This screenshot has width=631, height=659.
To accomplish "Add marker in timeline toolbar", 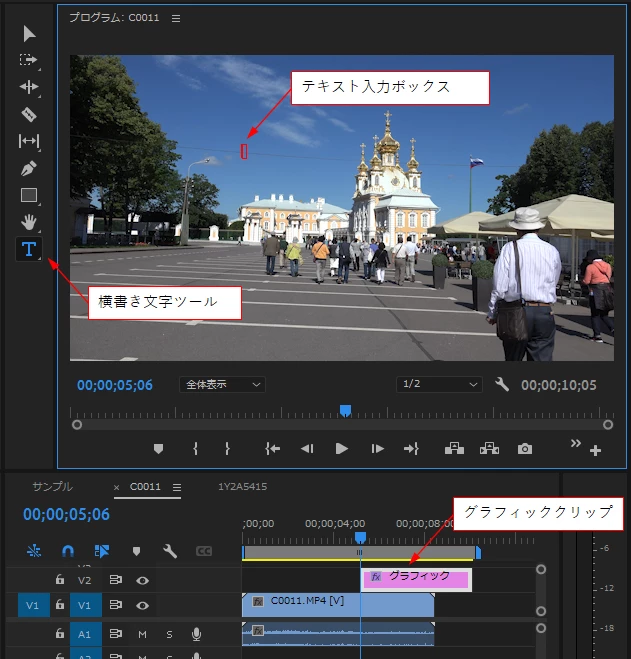I will (x=136, y=551).
